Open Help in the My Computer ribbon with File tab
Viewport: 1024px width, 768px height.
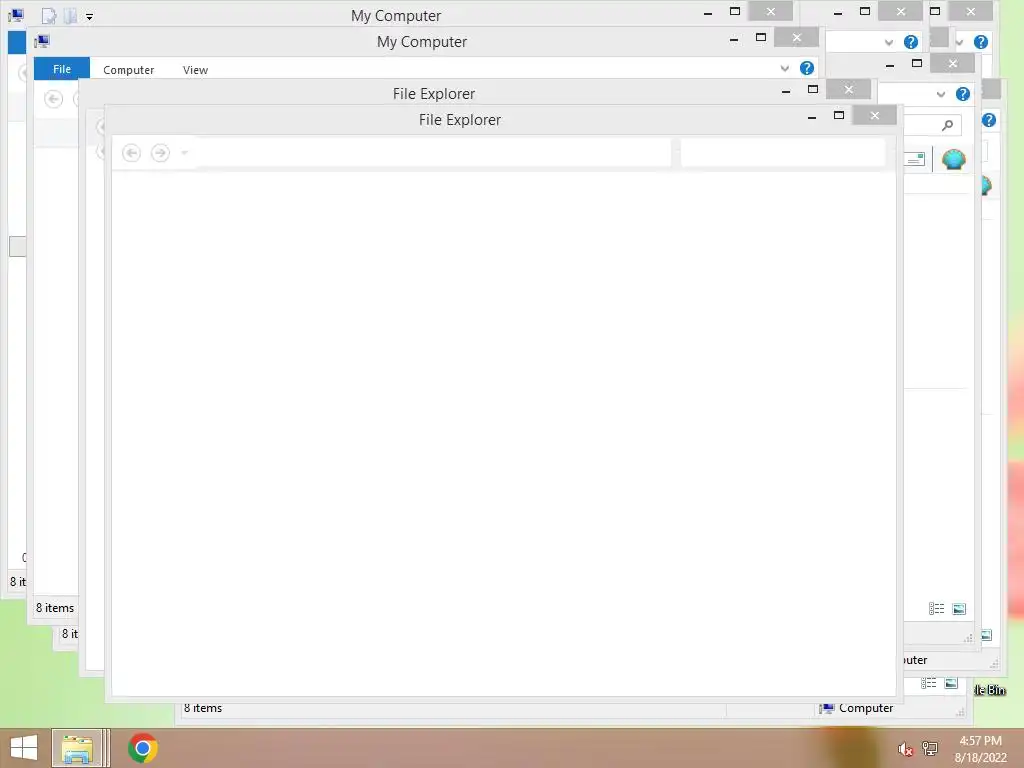[x=807, y=68]
